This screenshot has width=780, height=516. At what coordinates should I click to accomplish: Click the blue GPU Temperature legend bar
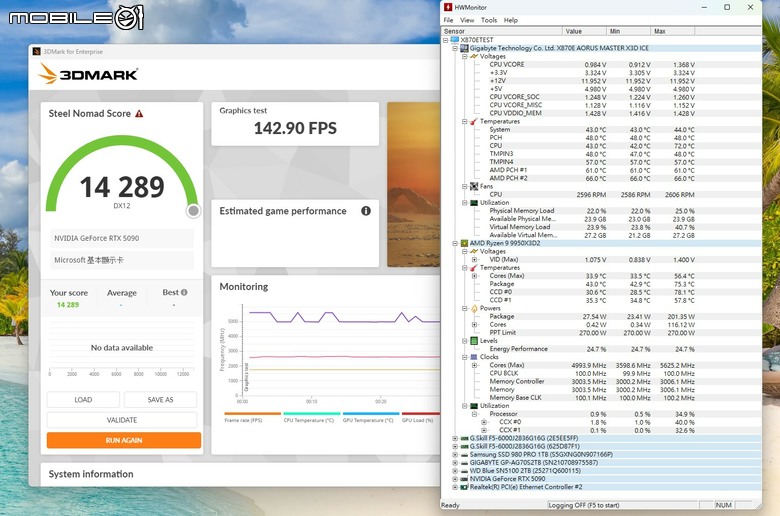click(x=371, y=413)
